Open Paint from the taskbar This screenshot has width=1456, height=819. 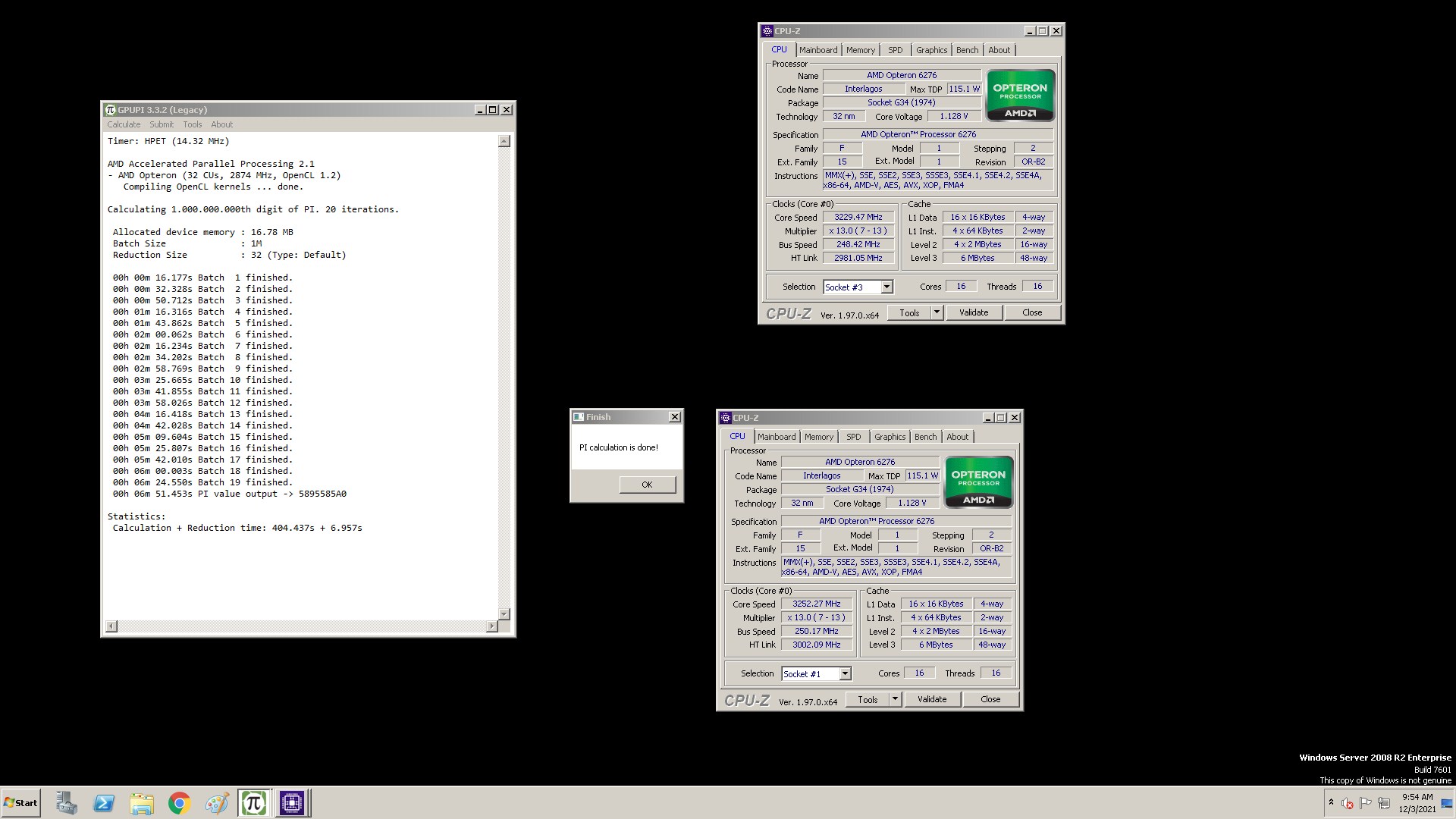pos(217,803)
